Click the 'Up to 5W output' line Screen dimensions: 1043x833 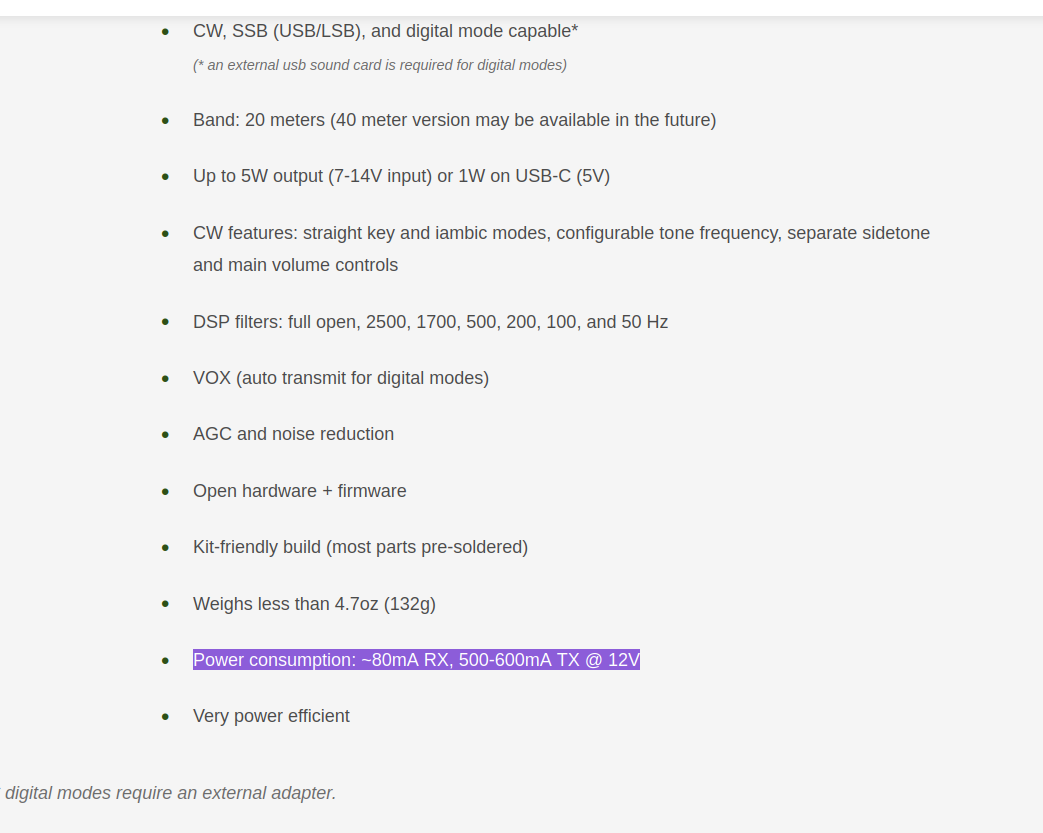click(x=401, y=176)
